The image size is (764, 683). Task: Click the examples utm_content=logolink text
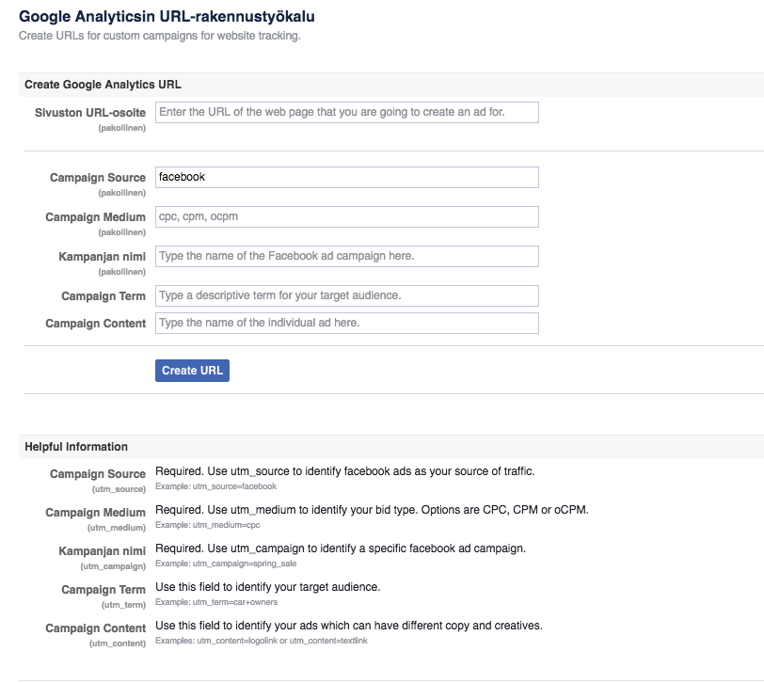pos(261,641)
